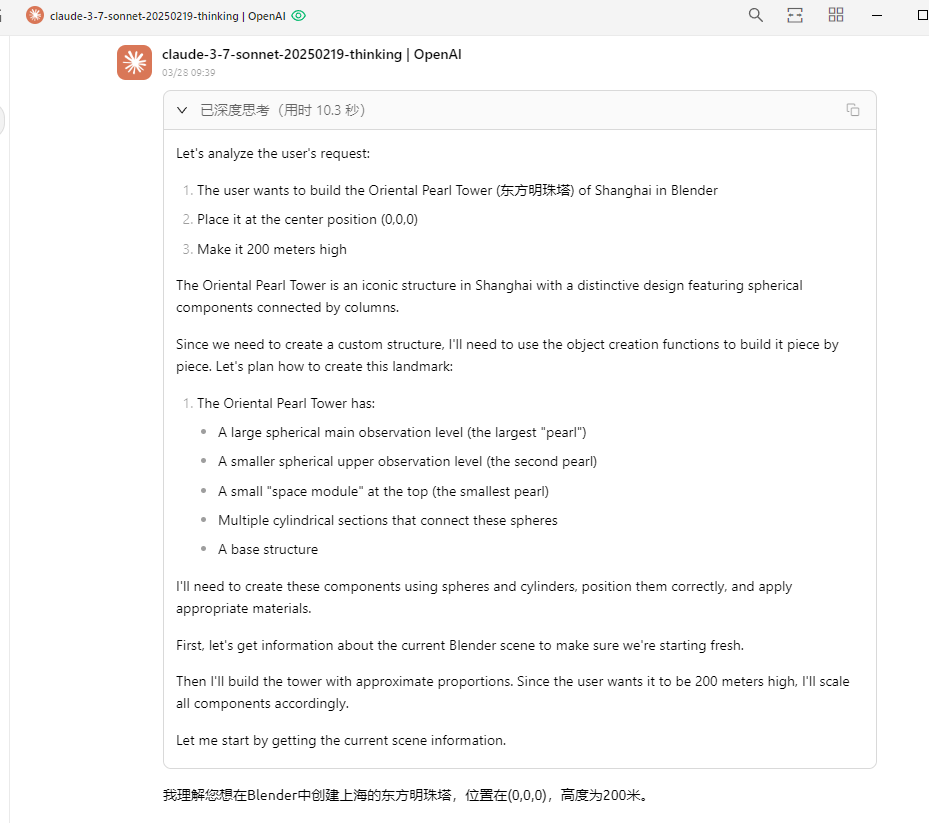This screenshot has height=823, width=929.
Task: Collapse the deep thinking chevron
Action: [x=182, y=110]
